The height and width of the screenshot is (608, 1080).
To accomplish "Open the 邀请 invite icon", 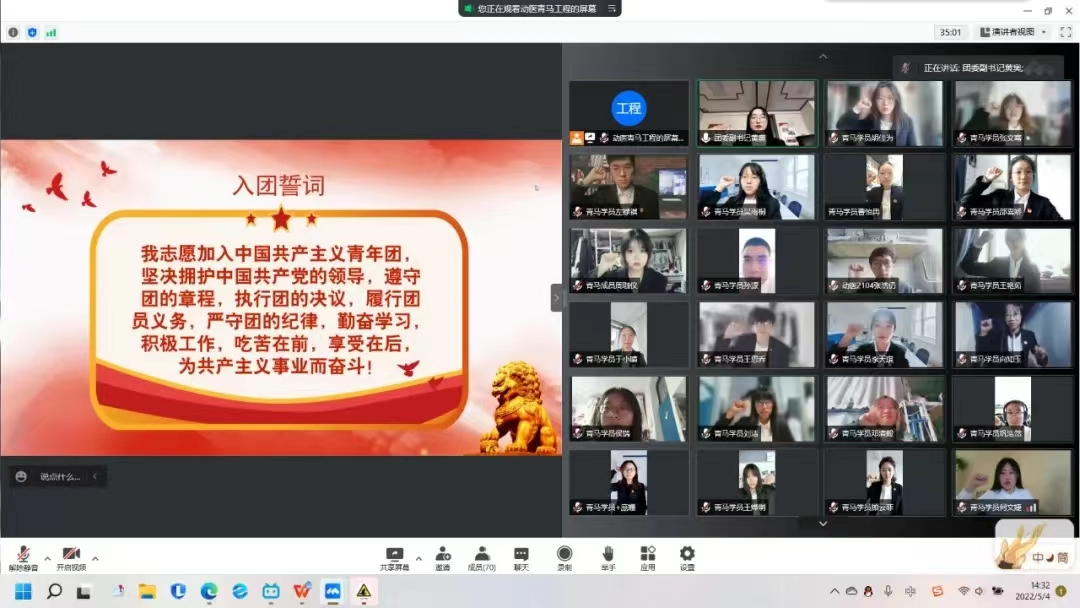I will tap(442, 555).
